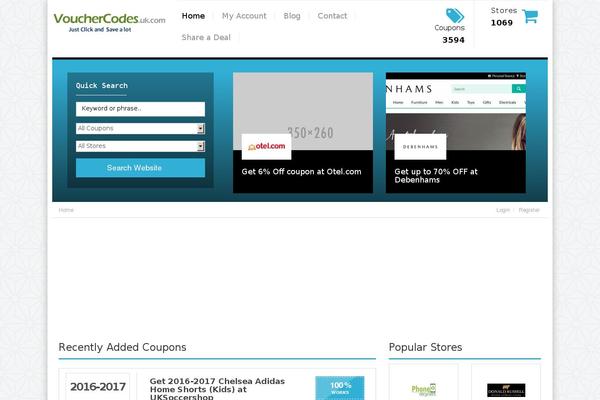The image size is (600, 400).
Task: Click the Search Website button
Action: [140, 168]
